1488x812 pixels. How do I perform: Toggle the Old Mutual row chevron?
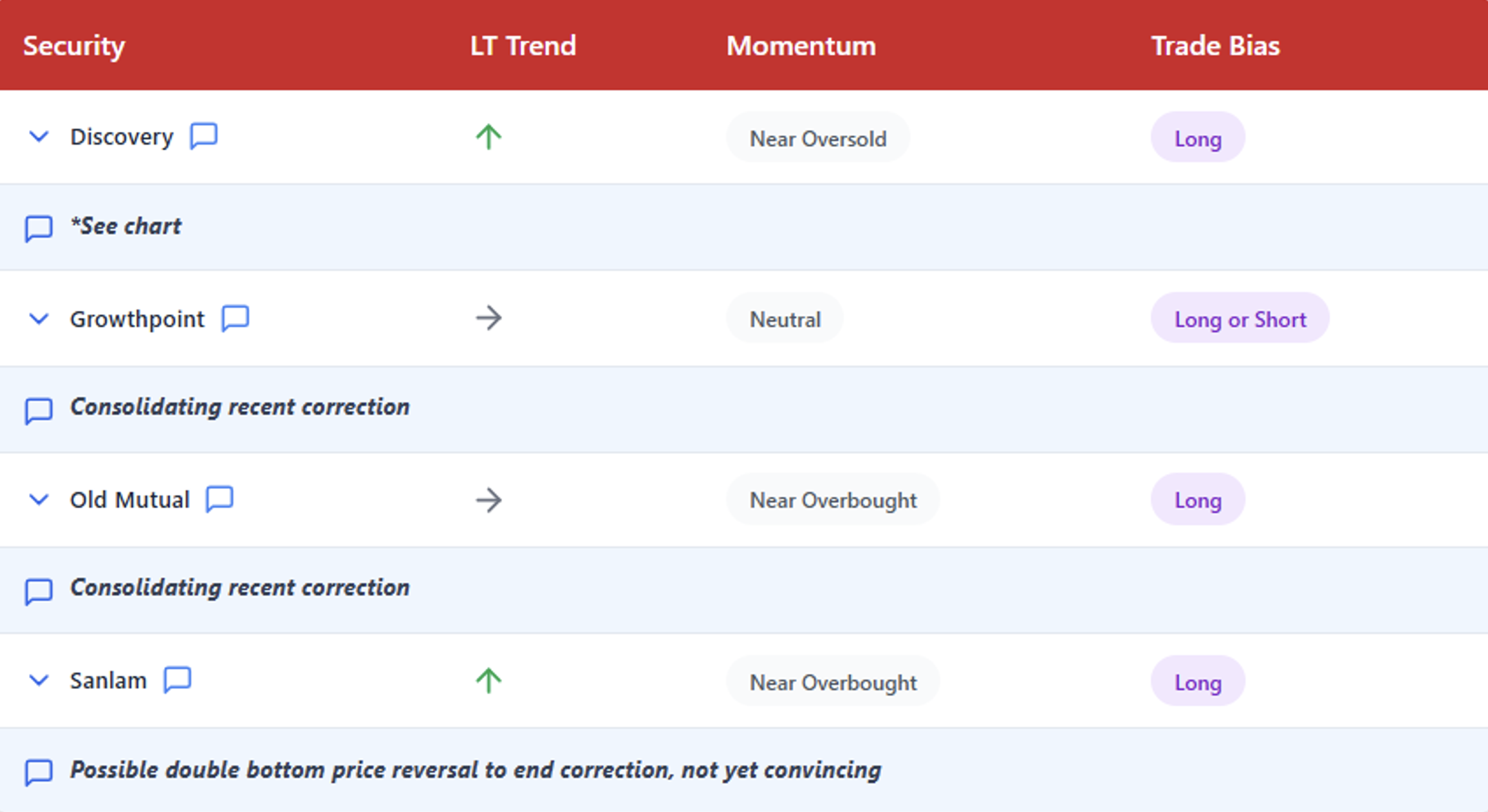point(39,499)
